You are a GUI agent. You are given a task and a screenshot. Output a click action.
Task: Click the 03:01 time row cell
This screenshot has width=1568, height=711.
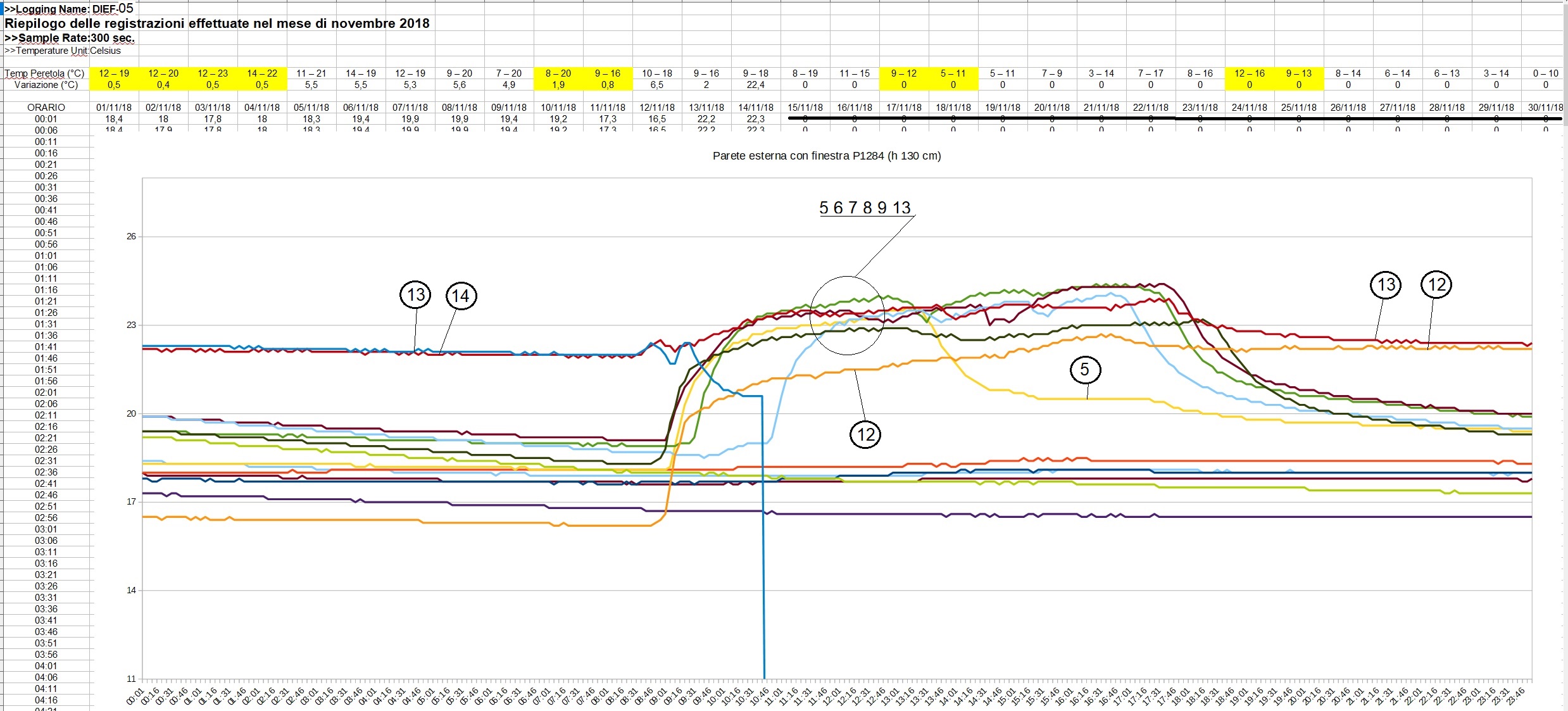coord(46,529)
